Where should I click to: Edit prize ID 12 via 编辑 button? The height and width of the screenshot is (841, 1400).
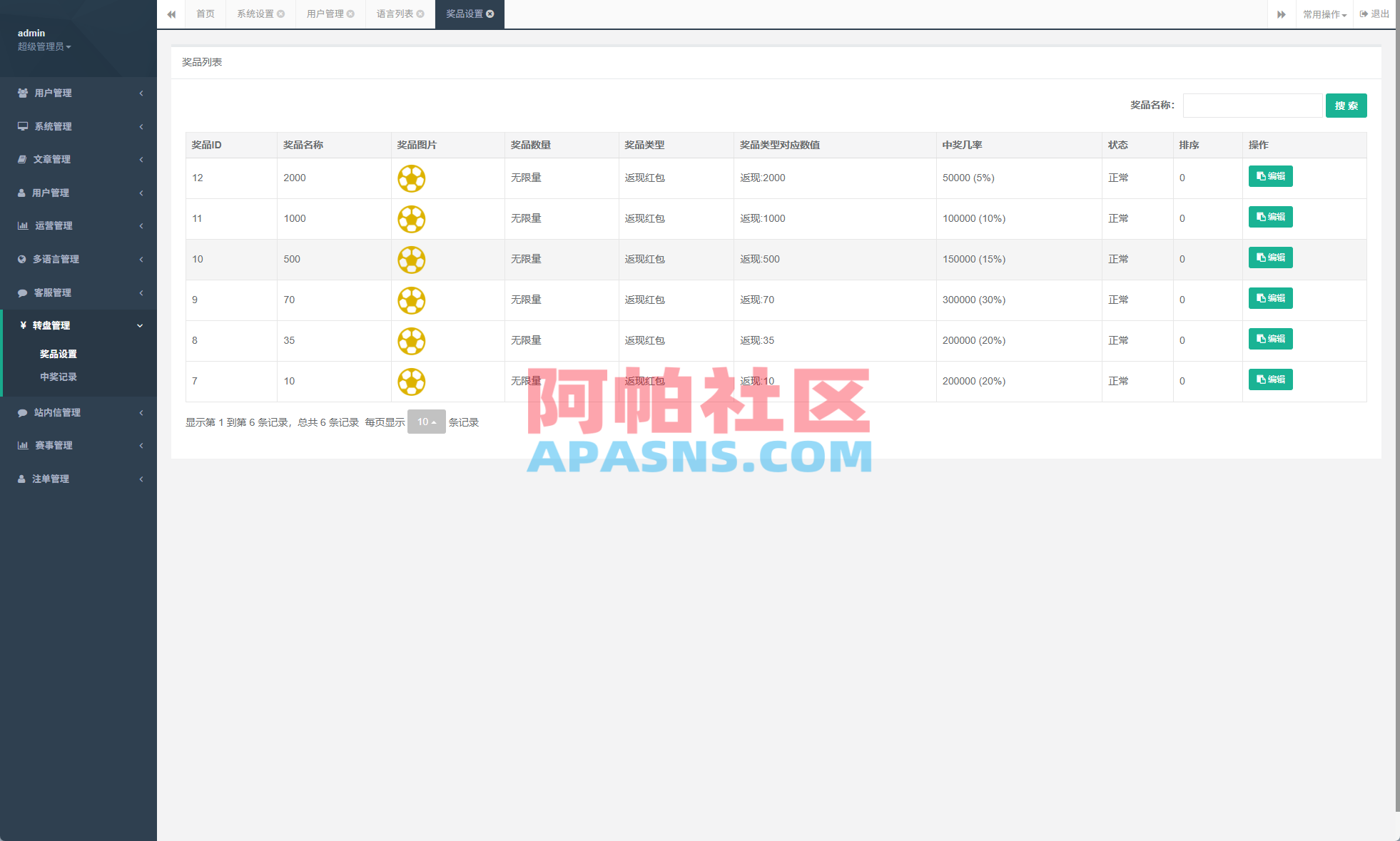pos(1270,176)
